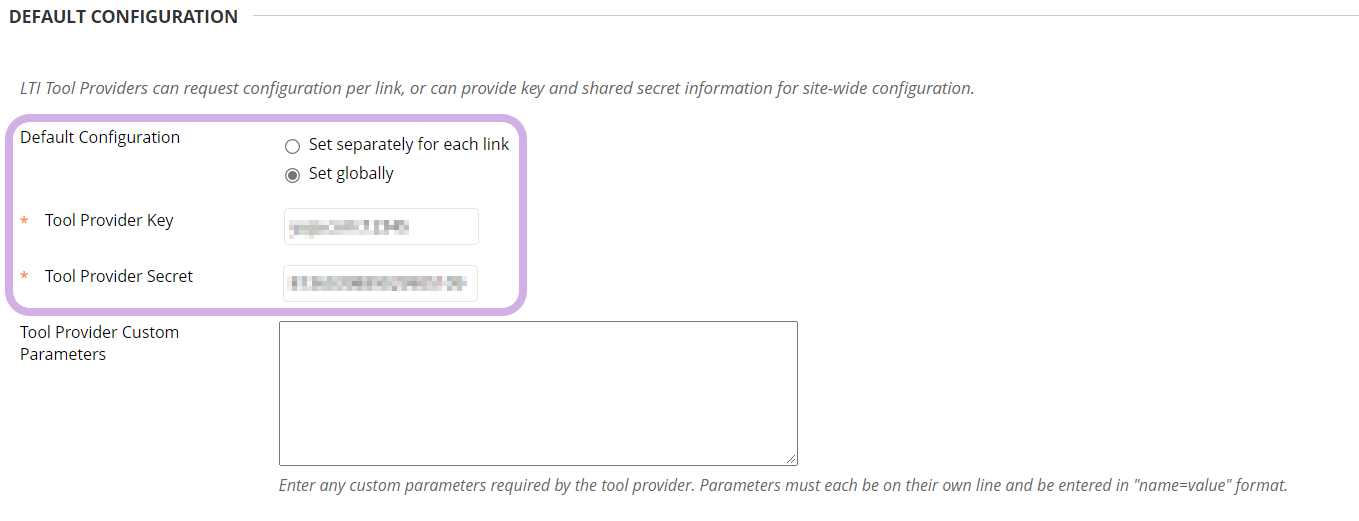1359x521 pixels.
Task: Click the purple highlight border around the settings
Action: 524,215
